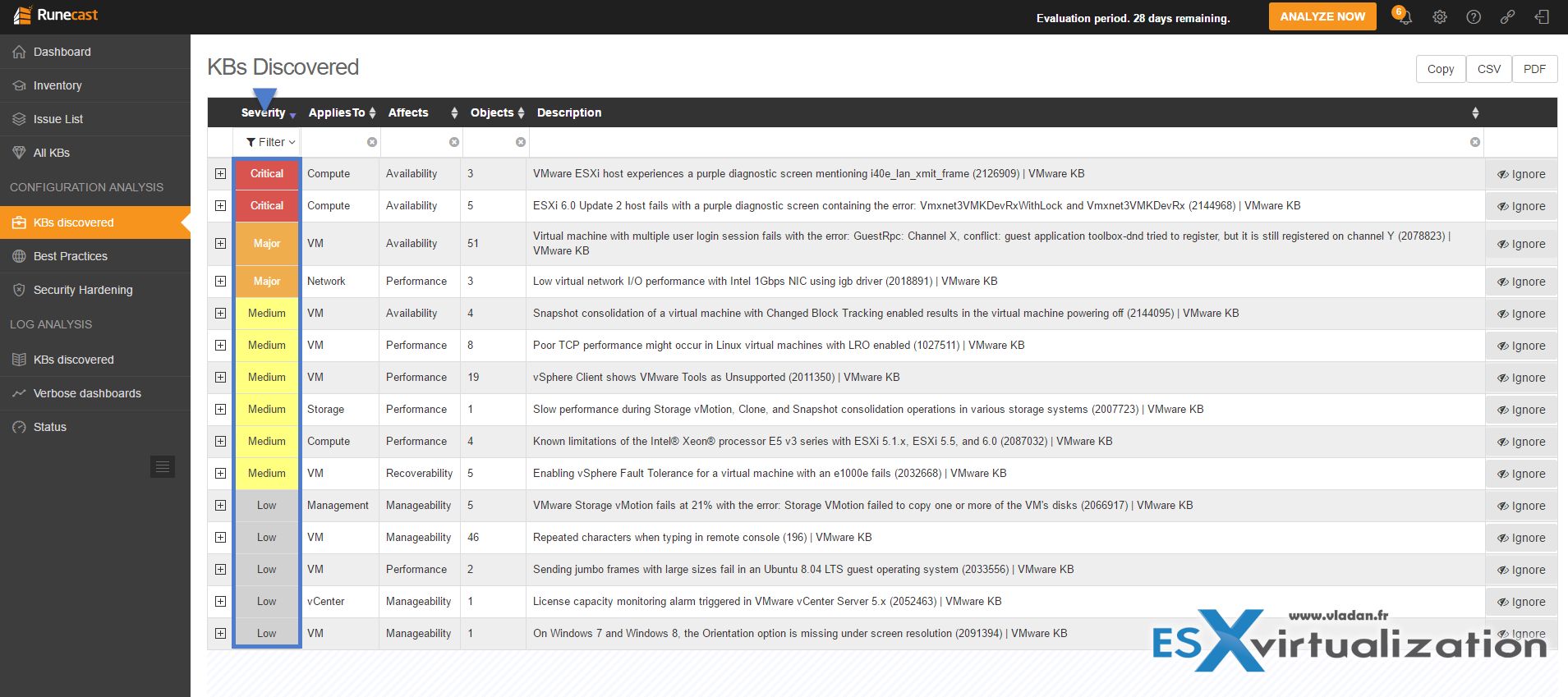
Task: Open the notifications bell icon
Action: coord(1404,16)
